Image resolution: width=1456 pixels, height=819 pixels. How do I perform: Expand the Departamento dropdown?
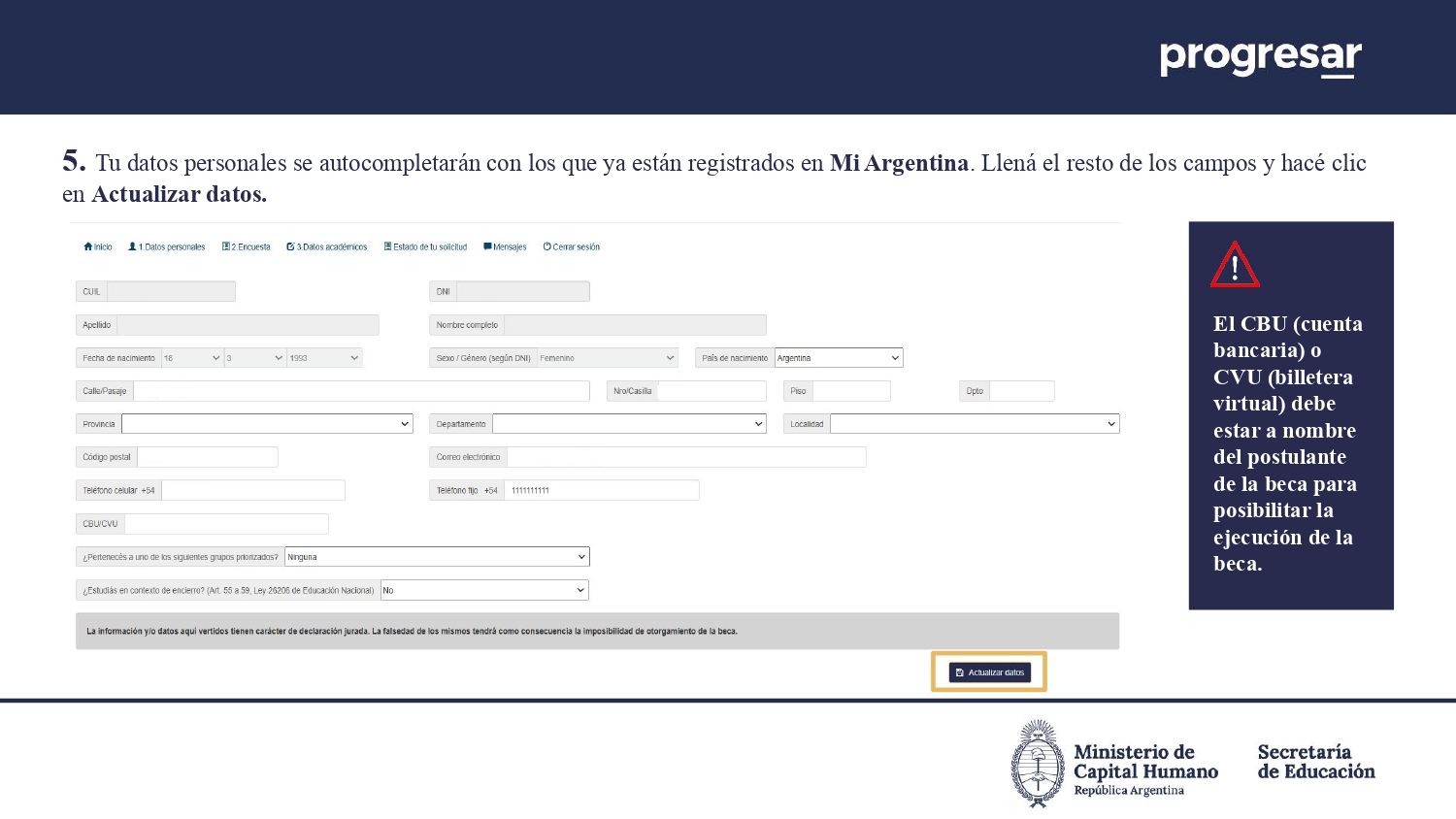pos(629,424)
